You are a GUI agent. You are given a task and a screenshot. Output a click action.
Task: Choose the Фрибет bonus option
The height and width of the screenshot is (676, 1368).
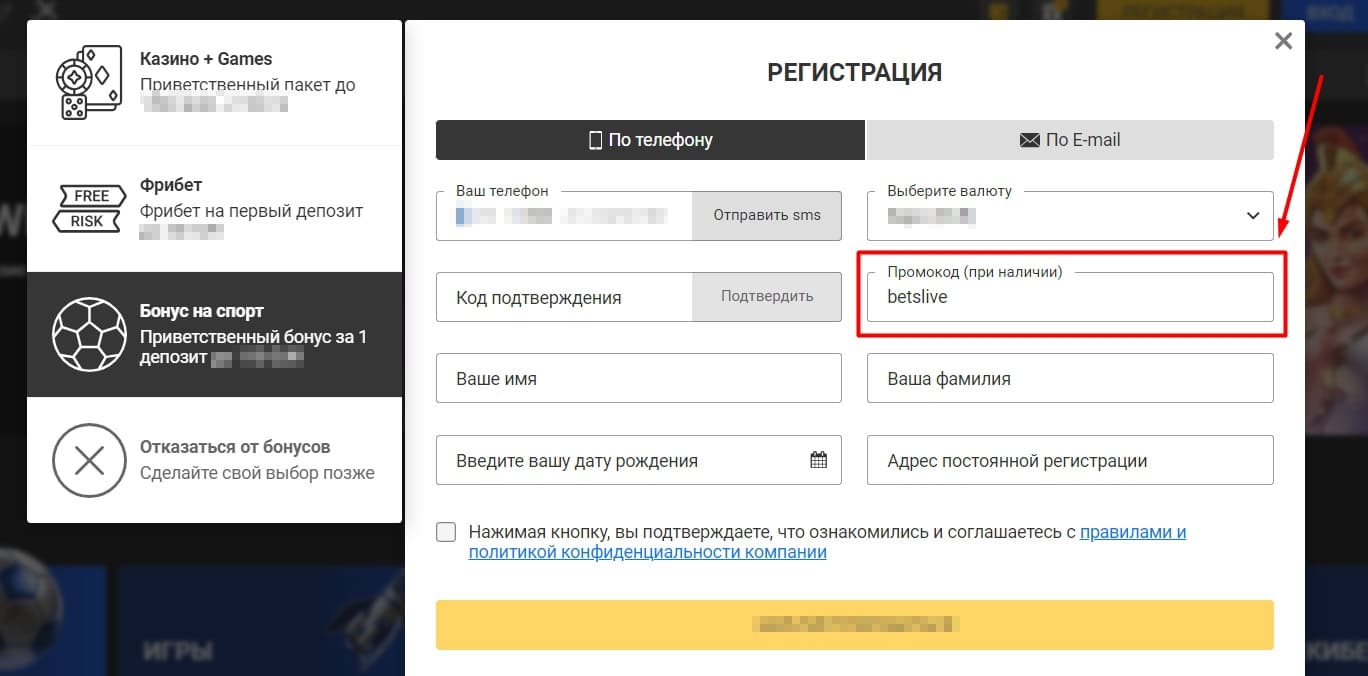214,209
